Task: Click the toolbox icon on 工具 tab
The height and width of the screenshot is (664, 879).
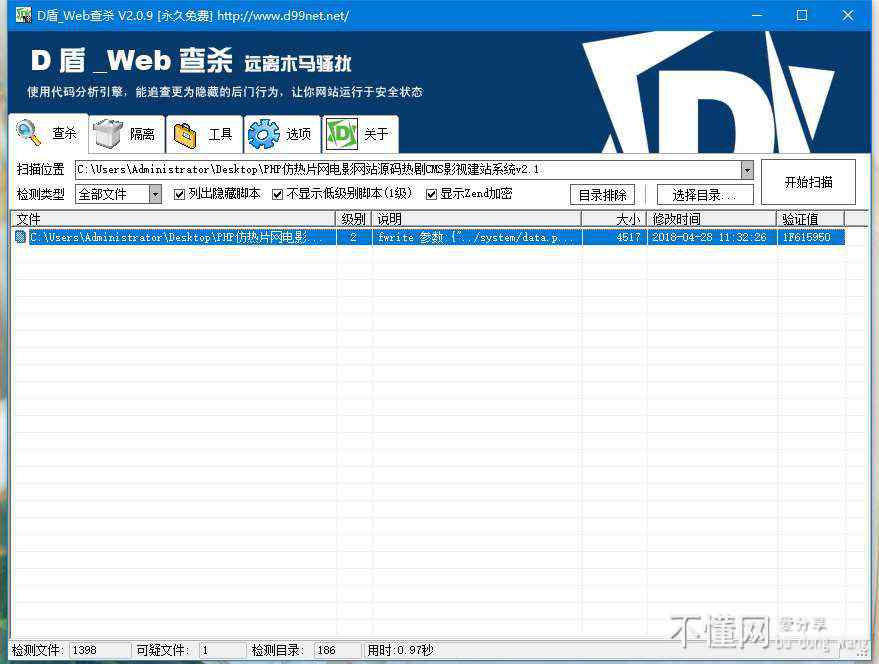Action: tap(185, 135)
